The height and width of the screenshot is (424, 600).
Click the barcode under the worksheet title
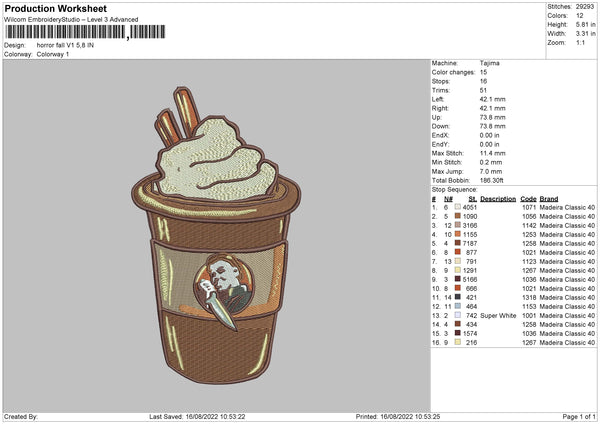[x=85, y=32]
